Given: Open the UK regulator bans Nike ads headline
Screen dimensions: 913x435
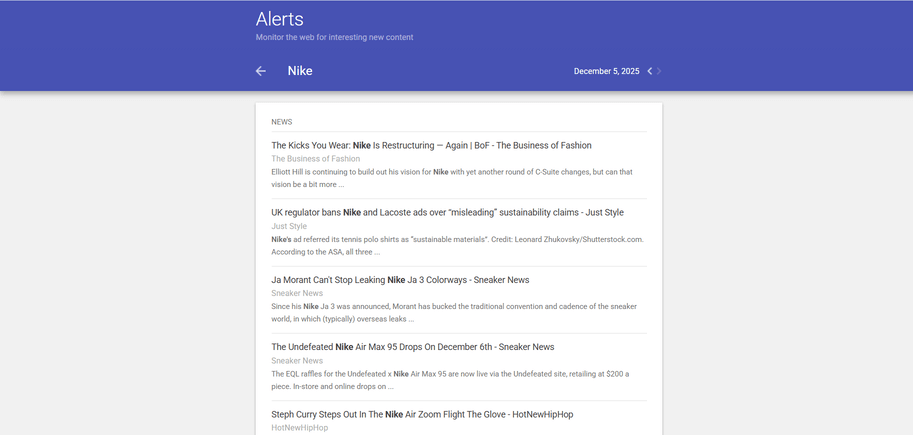Looking at the screenshot, I should point(447,212).
